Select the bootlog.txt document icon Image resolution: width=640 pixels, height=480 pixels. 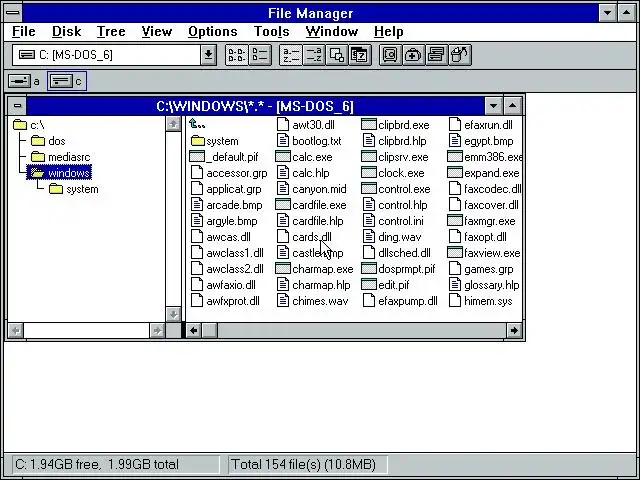point(283,141)
